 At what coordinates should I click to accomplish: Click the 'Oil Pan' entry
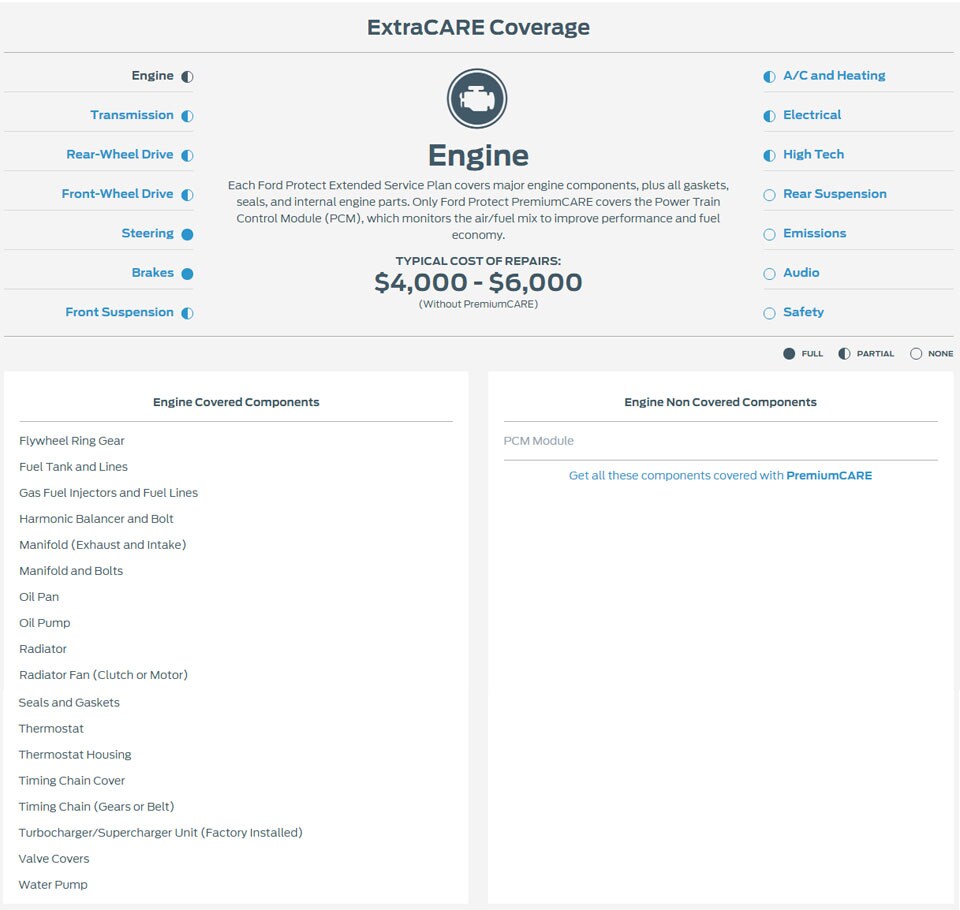[x=39, y=596]
